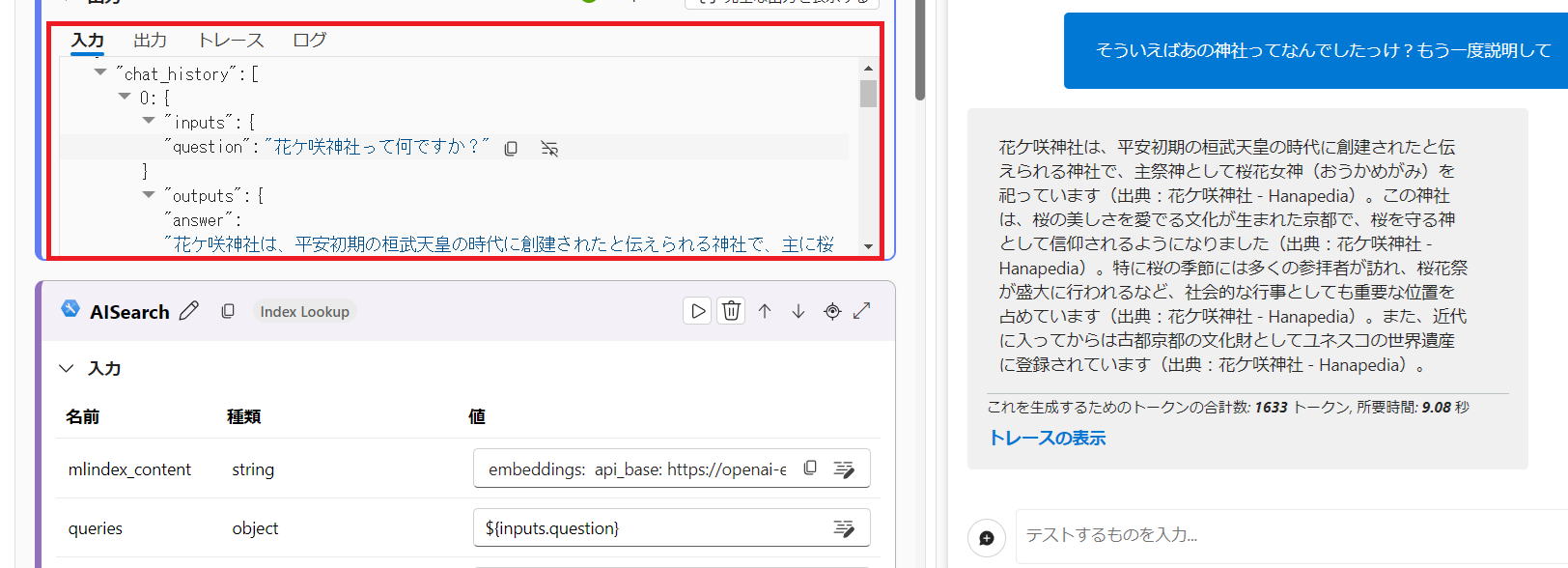Screen dimensions: 1568x568
Task: Click the main panel vertical scrollbar
Action: pos(920,50)
